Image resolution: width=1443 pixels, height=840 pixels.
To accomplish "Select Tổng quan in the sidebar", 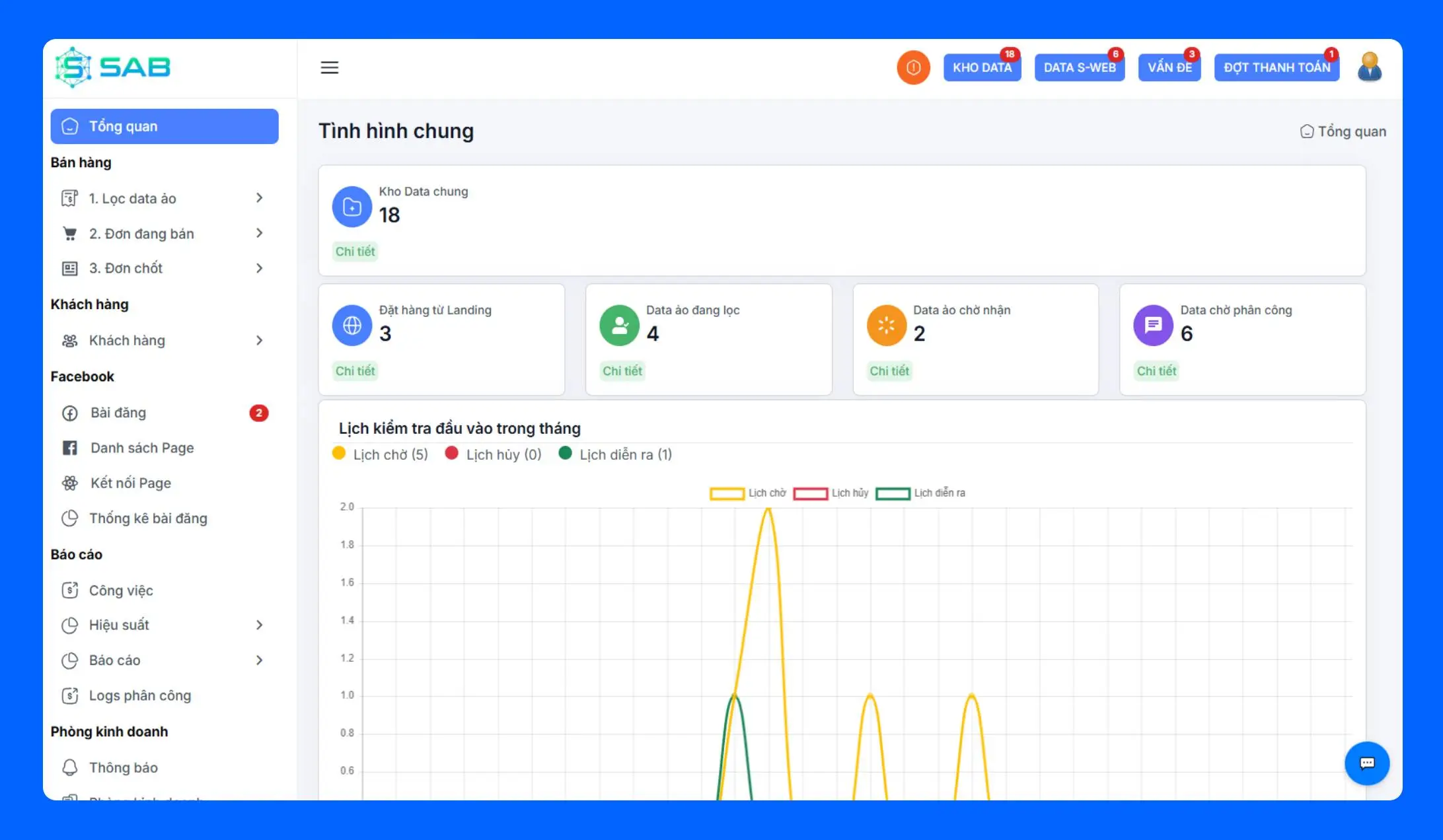I will [164, 126].
